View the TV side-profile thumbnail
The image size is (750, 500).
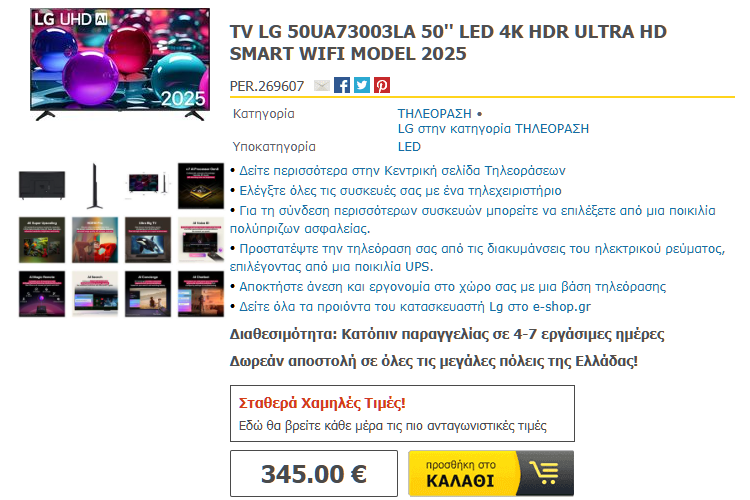[x=95, y=186]
